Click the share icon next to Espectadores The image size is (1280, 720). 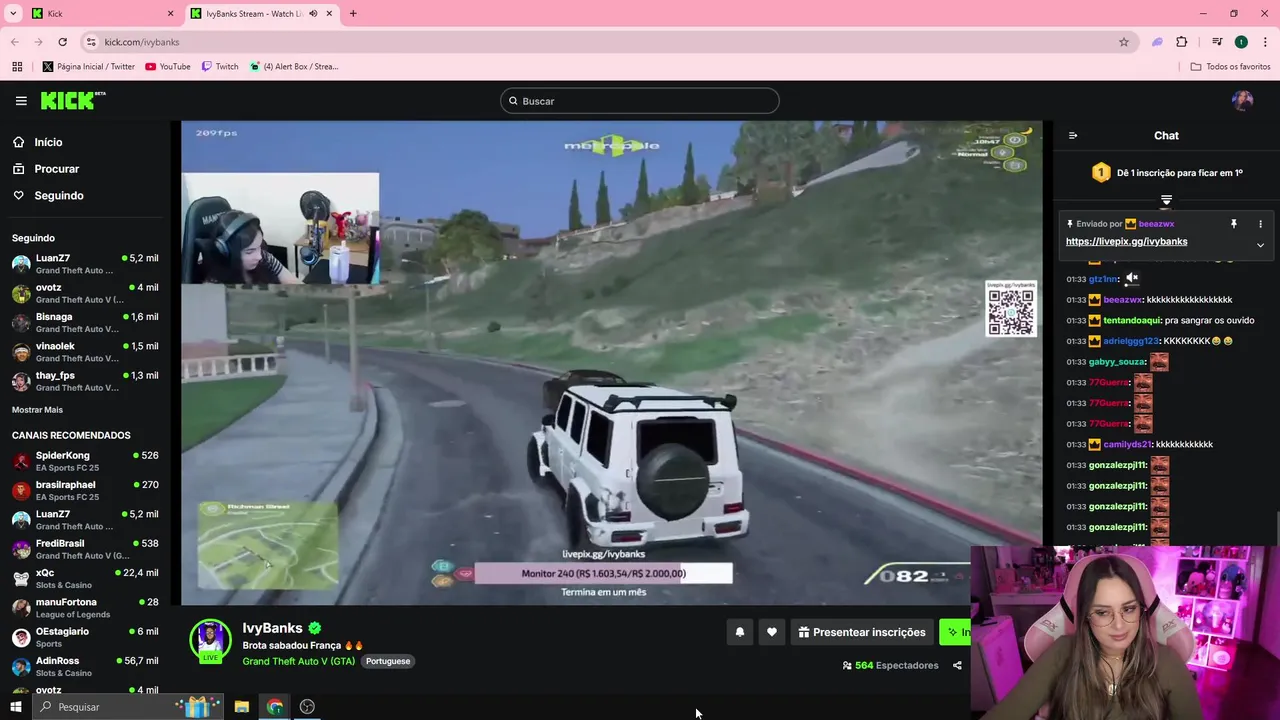(x=957, y=666)
